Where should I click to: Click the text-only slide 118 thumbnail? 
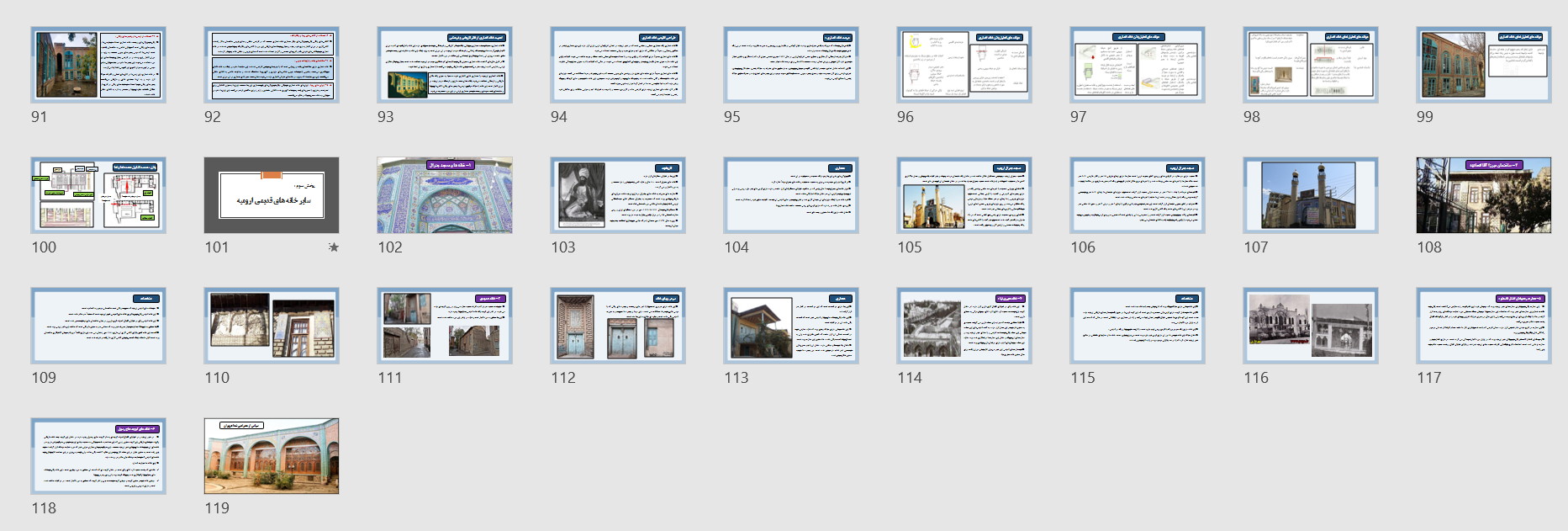point(98,456)
